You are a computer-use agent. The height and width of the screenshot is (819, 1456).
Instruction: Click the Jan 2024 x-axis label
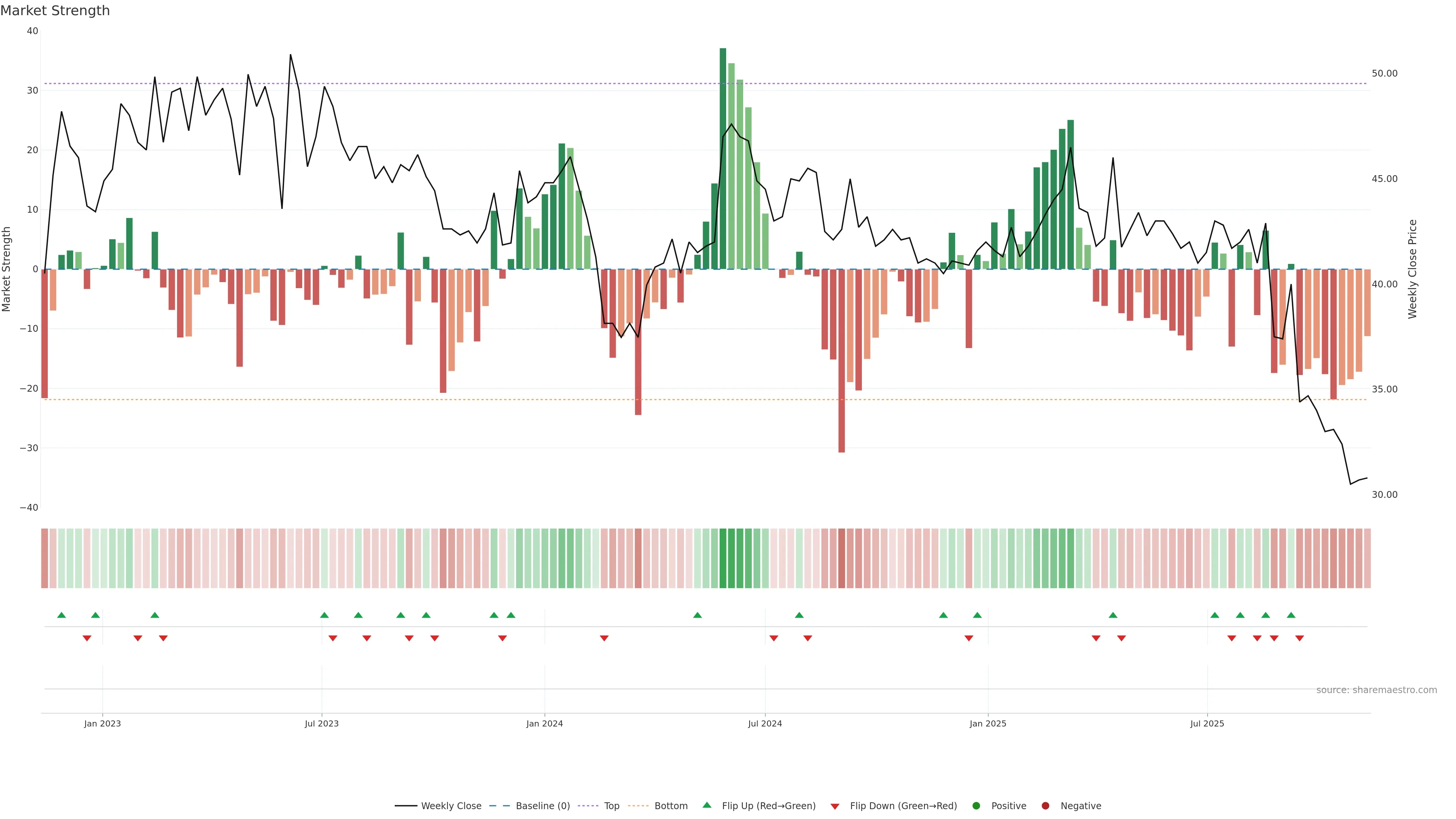tap(544, 723)
